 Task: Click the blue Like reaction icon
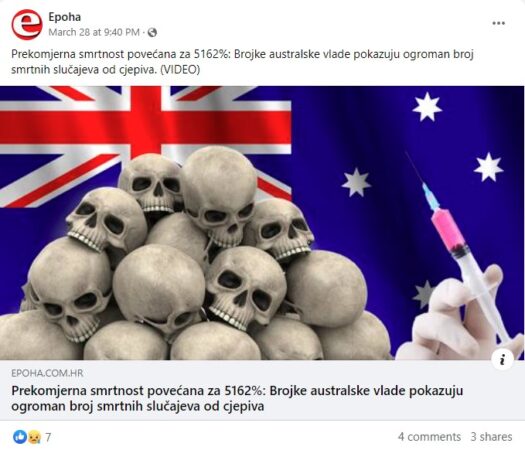tap(20, 437)
